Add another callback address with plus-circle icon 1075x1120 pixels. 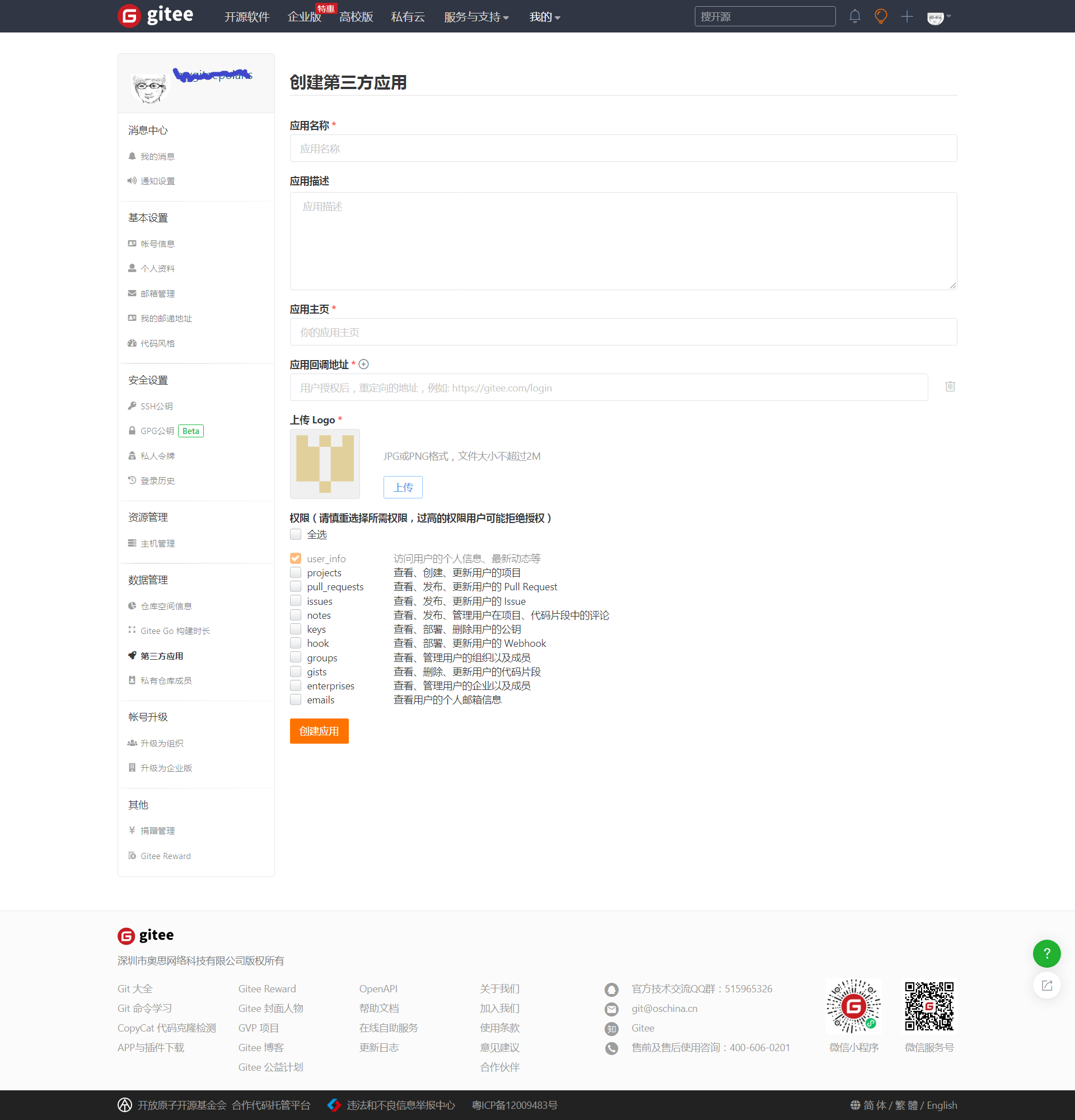[x=364, y=365]
